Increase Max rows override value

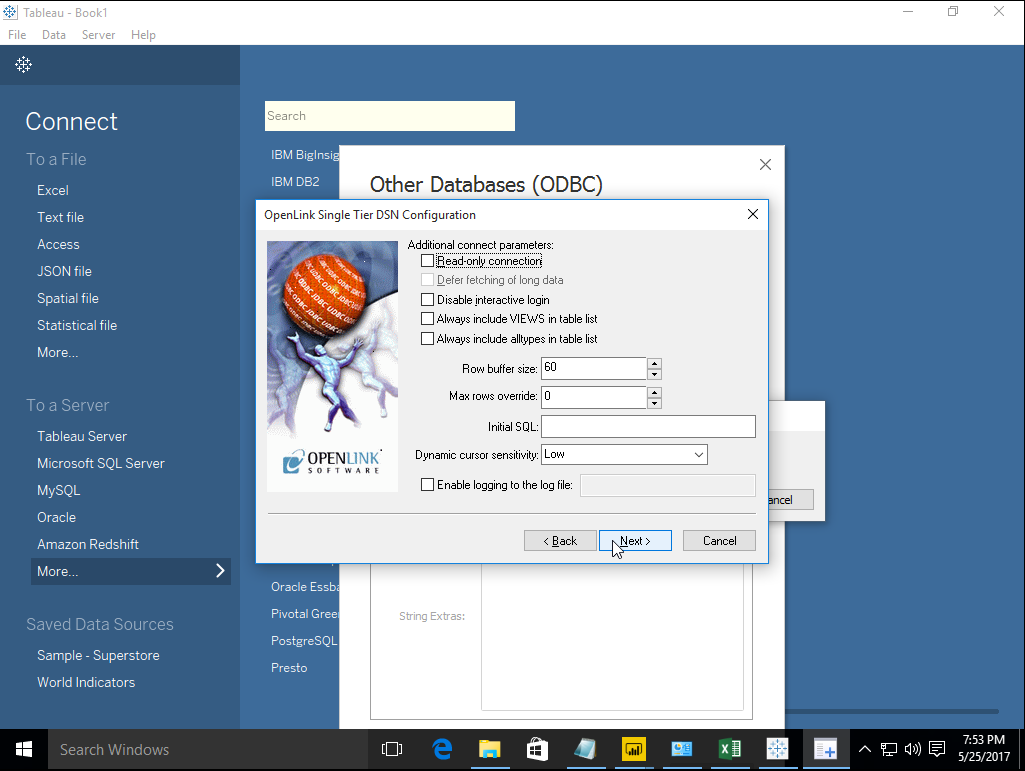click(x=654, y=392)
